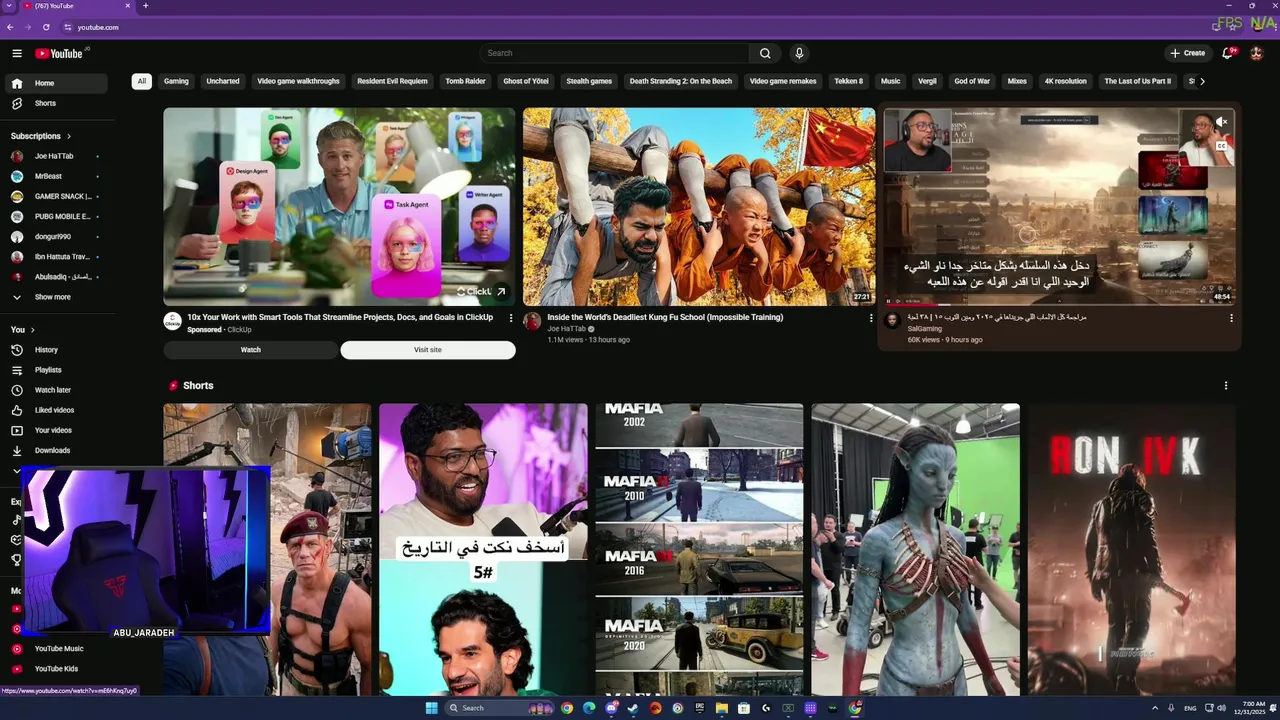
Task: Click the YouTube search input field
Action: pos(614,53)
